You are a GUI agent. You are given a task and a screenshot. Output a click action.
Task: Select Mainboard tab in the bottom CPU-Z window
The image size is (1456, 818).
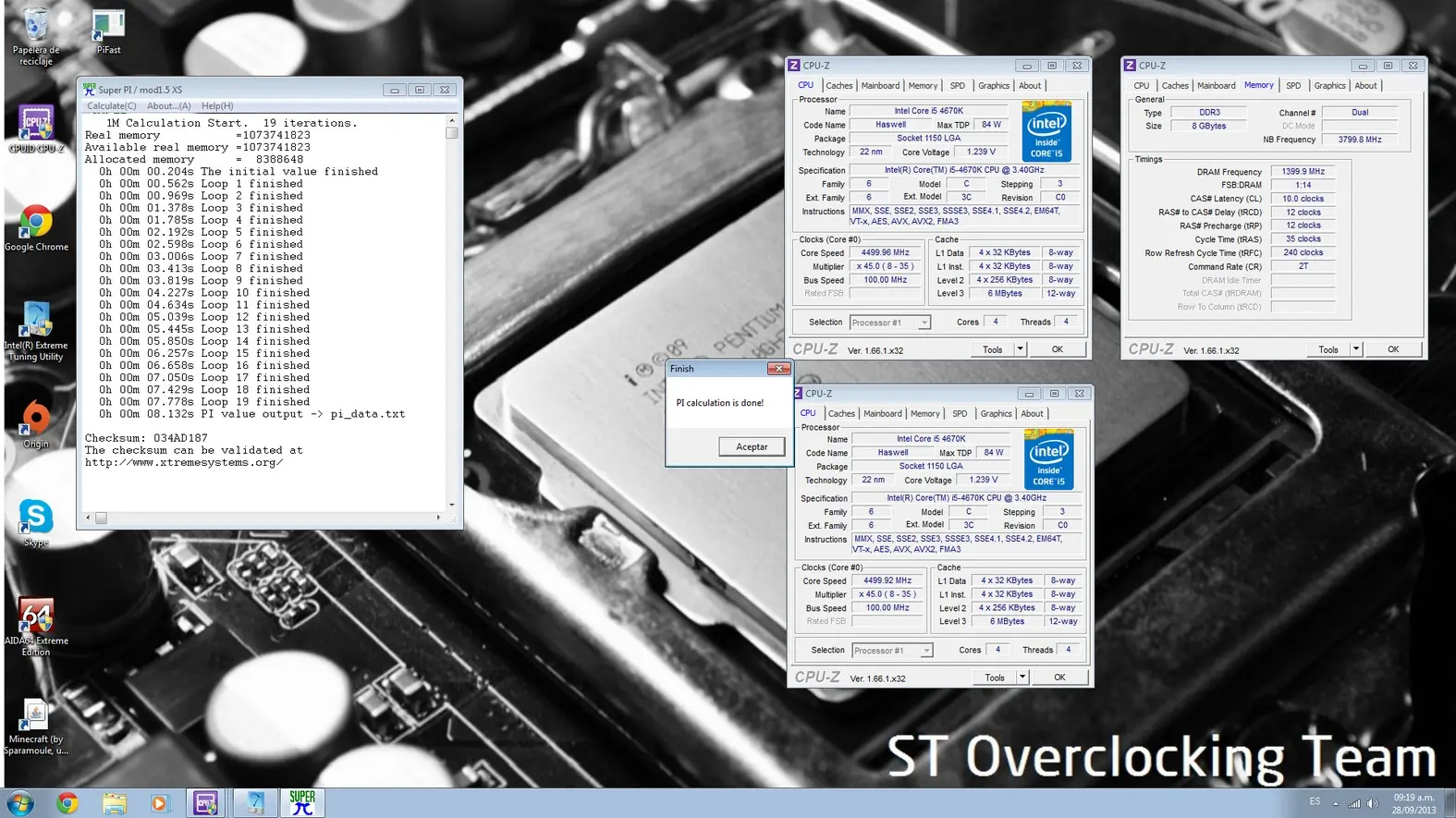click(883, 414)
